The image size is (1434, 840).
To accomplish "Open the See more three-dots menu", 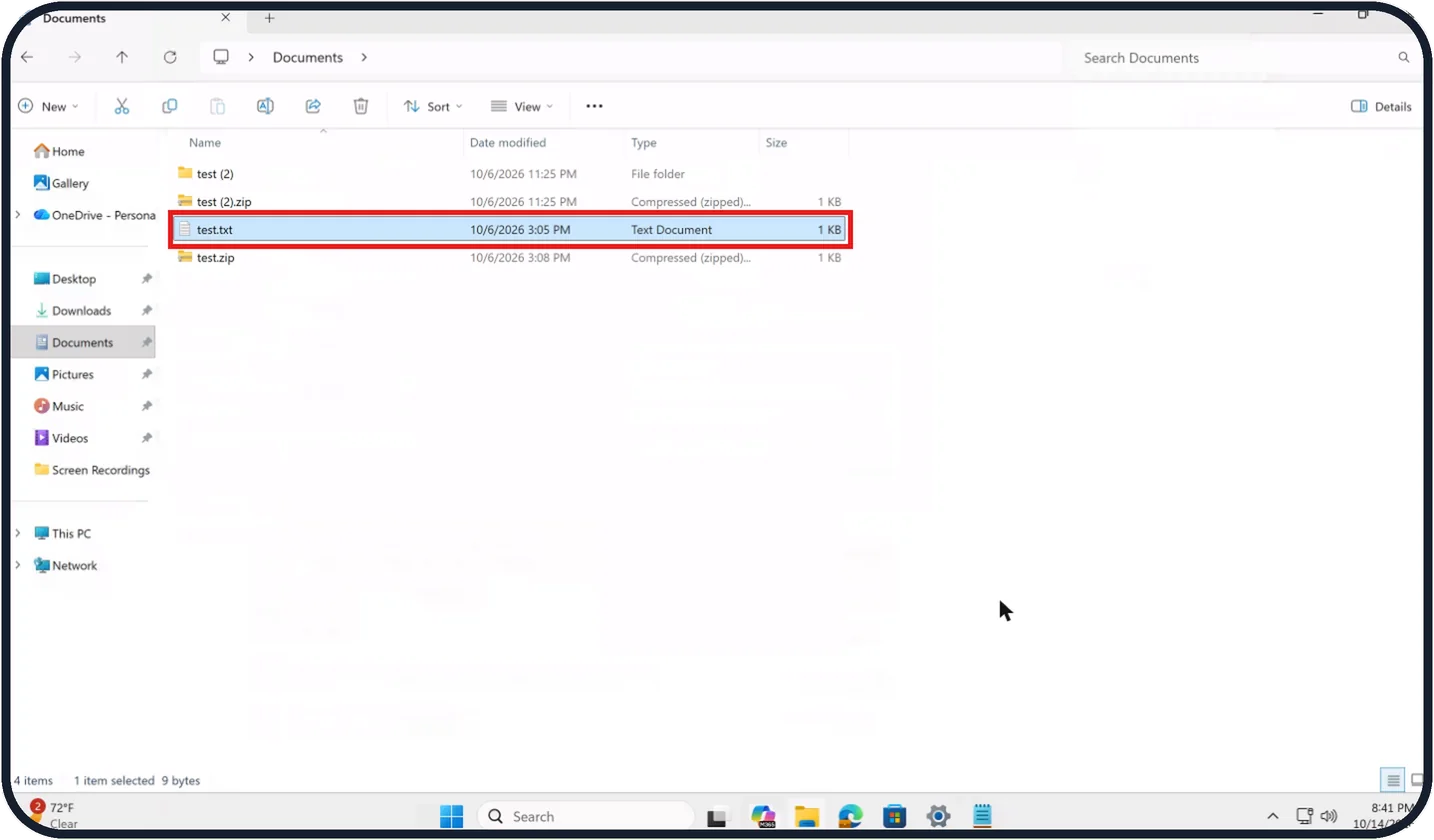I will coord(594,106).
